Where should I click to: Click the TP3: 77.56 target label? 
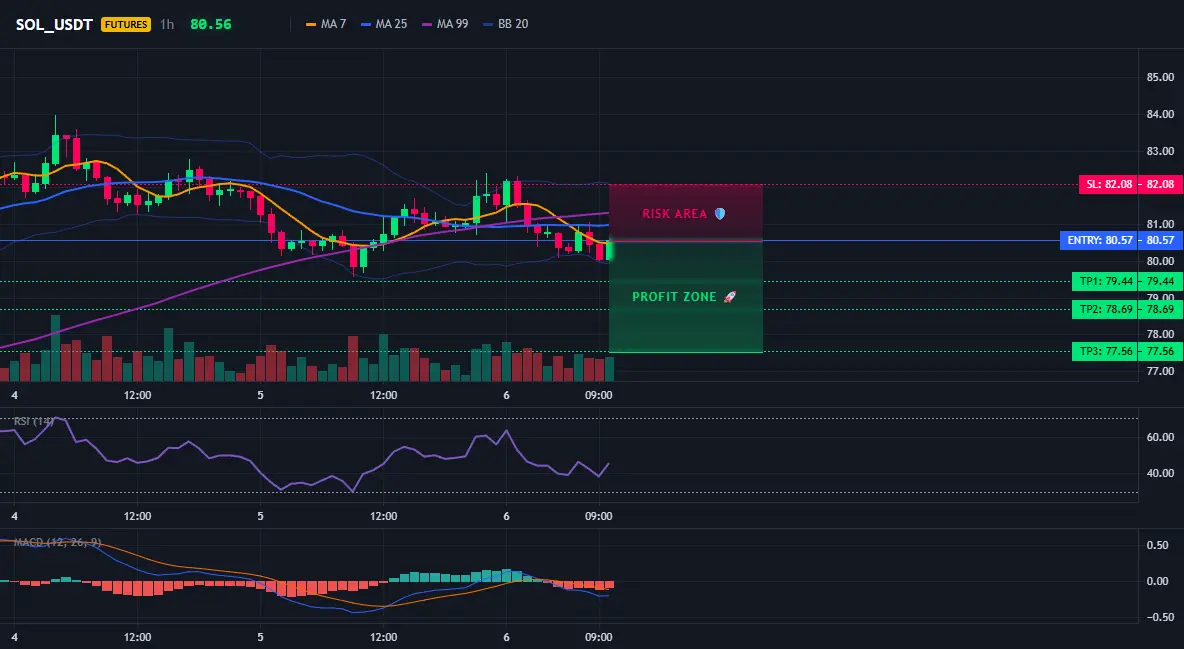click(x=1105, y=351)
